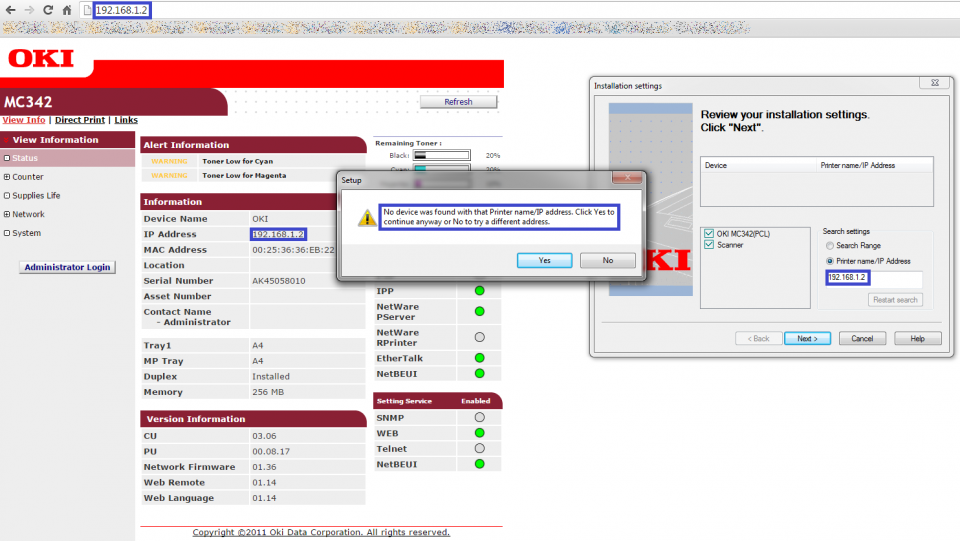This screenshot has width=960, height=541.
Task: Click the OKI logo on the web page
Action: pyautogui.click(x=41, y=59)
